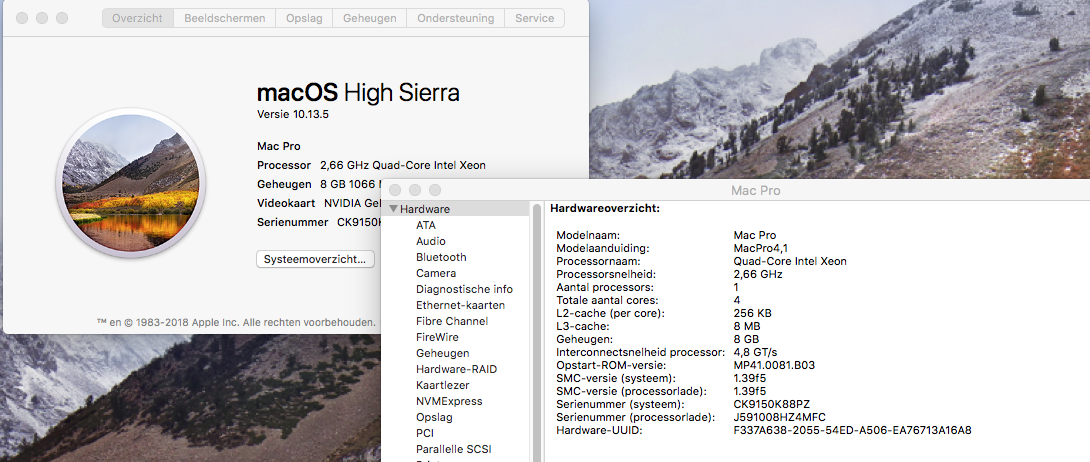Click the Mac Pro window title
The image size is (1090, 462).
[x=755, y=190]
